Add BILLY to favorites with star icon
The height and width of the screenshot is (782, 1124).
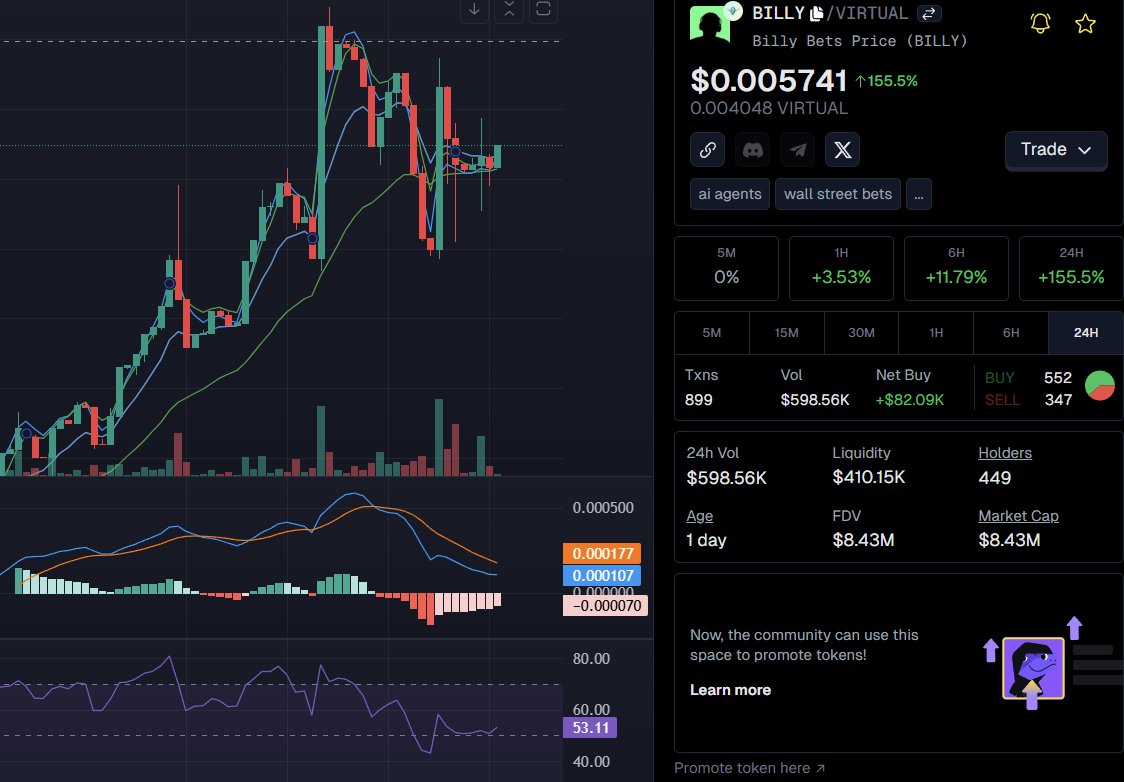point(1085,24)
